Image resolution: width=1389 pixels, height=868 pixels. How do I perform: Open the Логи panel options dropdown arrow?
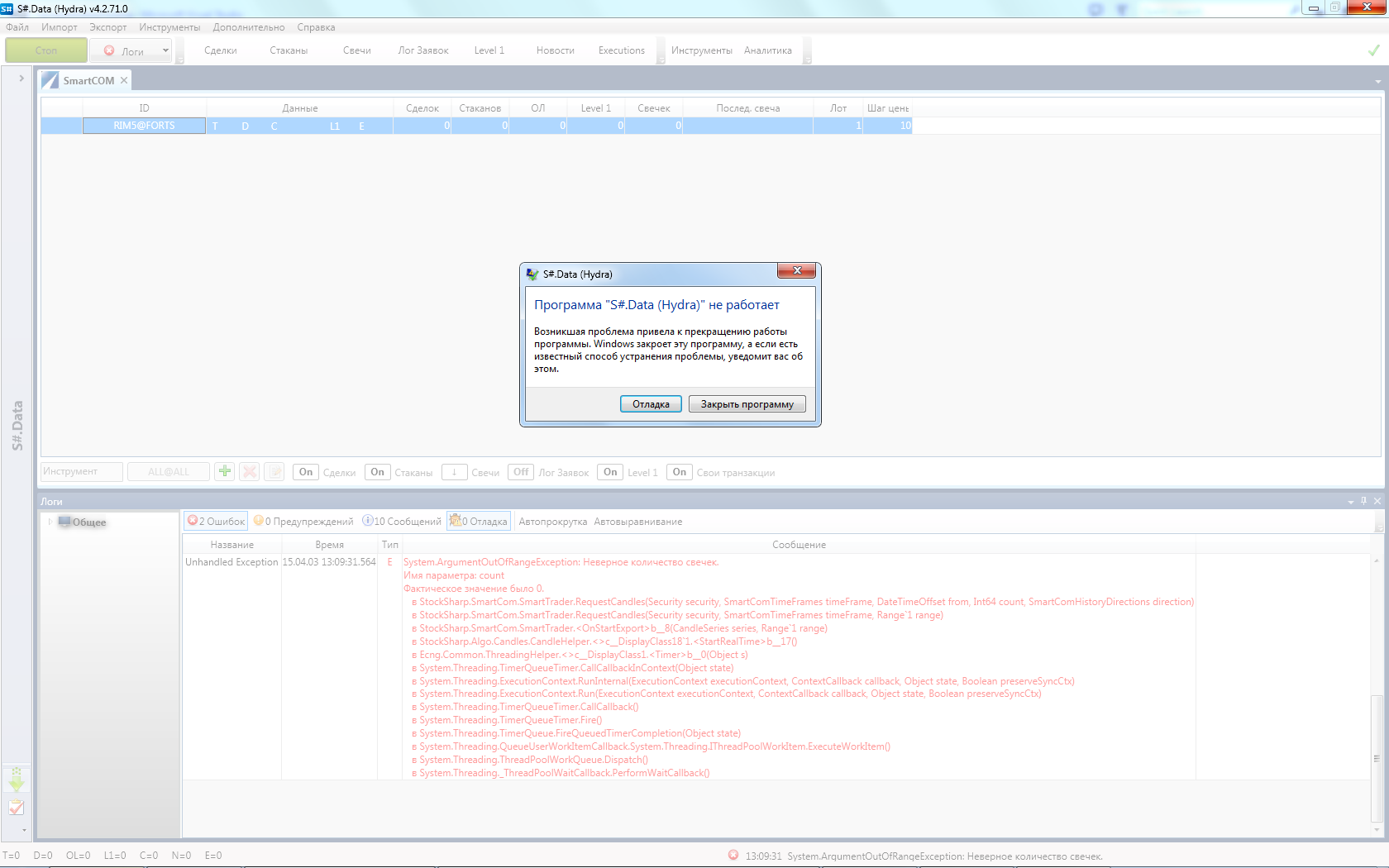pos(1351,502)
